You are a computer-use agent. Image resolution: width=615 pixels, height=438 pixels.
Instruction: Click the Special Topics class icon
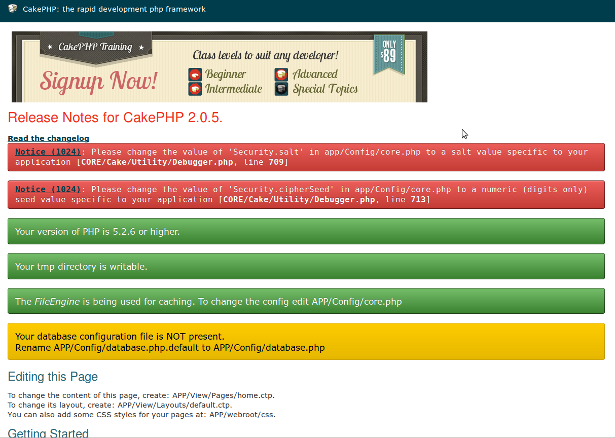coord(282,89)
